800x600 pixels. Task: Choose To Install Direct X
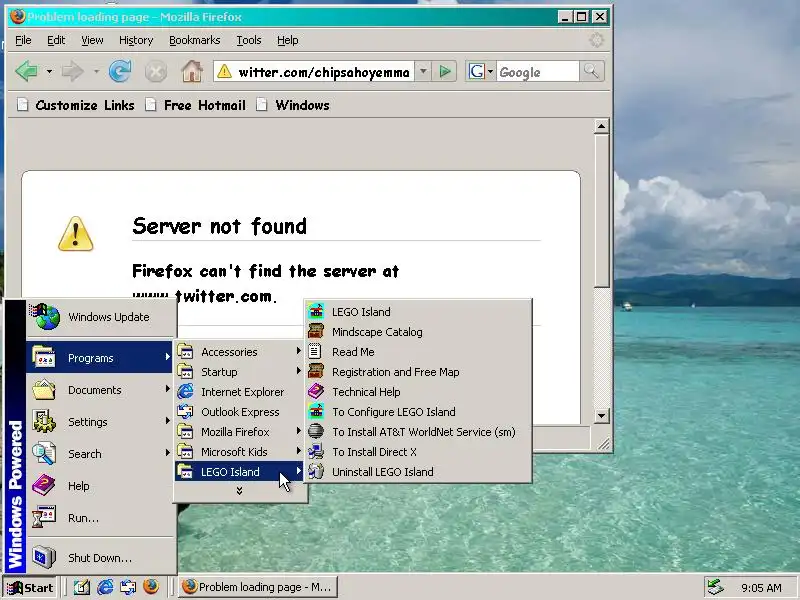[417, 452]
